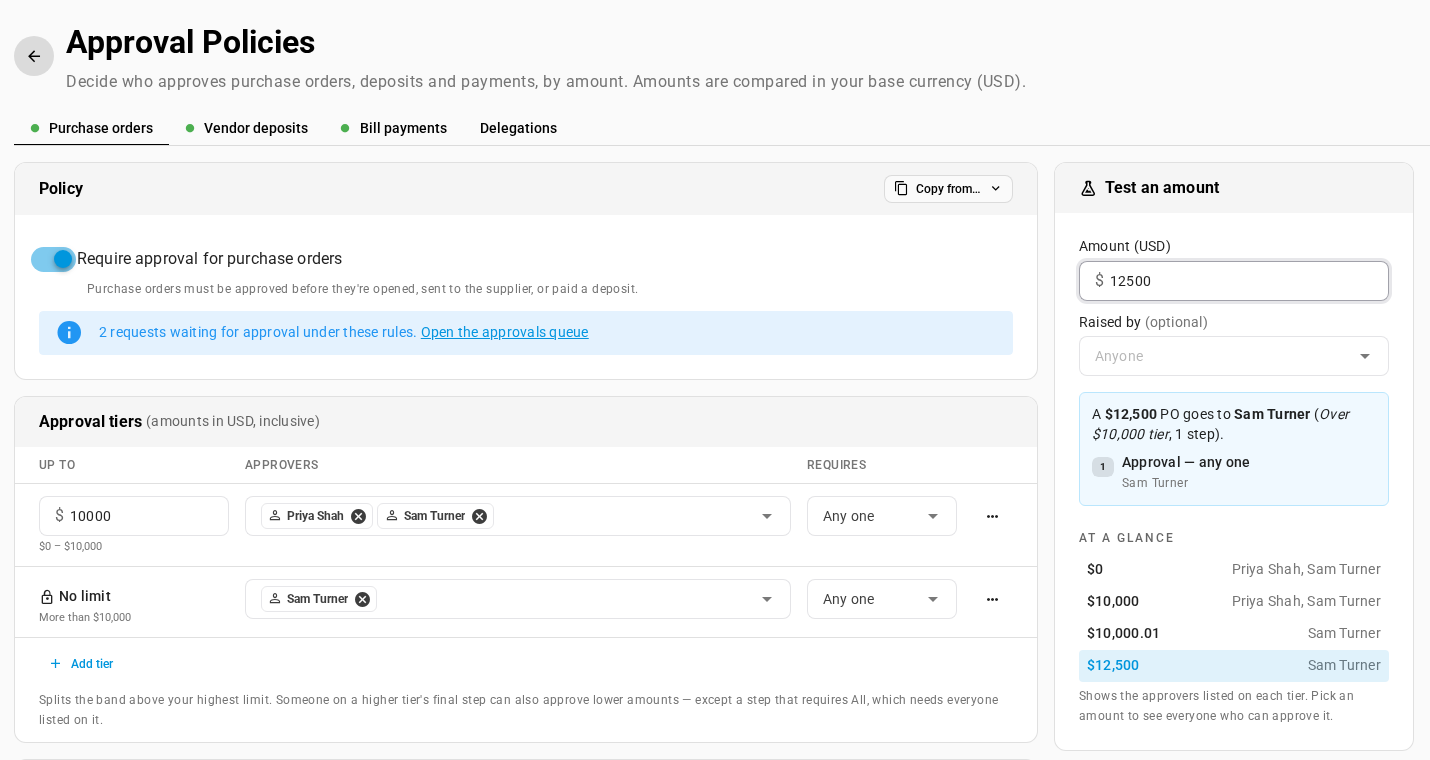Click the Sam Turner chip in the No limit tier
Screen dimensions: 1430x760
317,599
